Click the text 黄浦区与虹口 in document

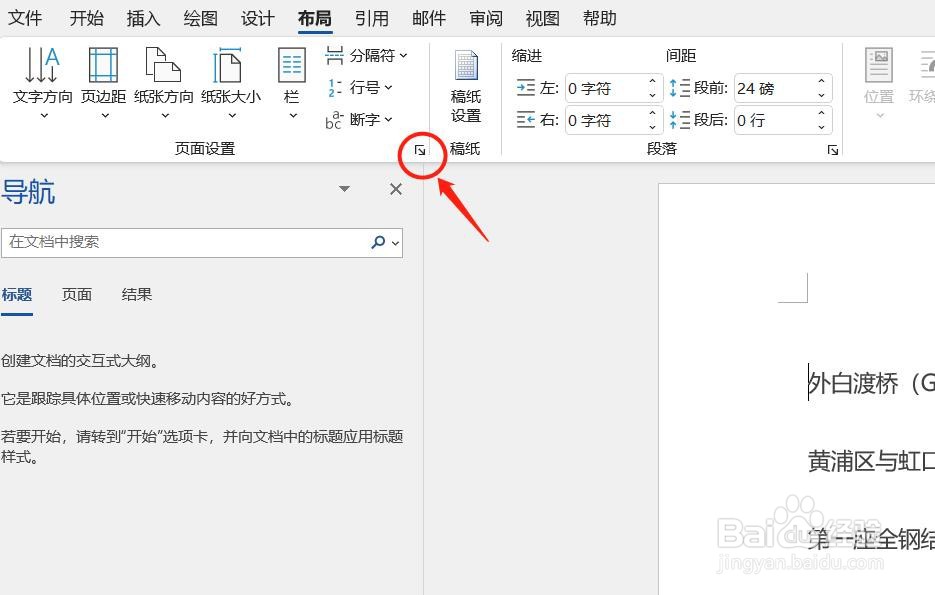tap(871, 461)
